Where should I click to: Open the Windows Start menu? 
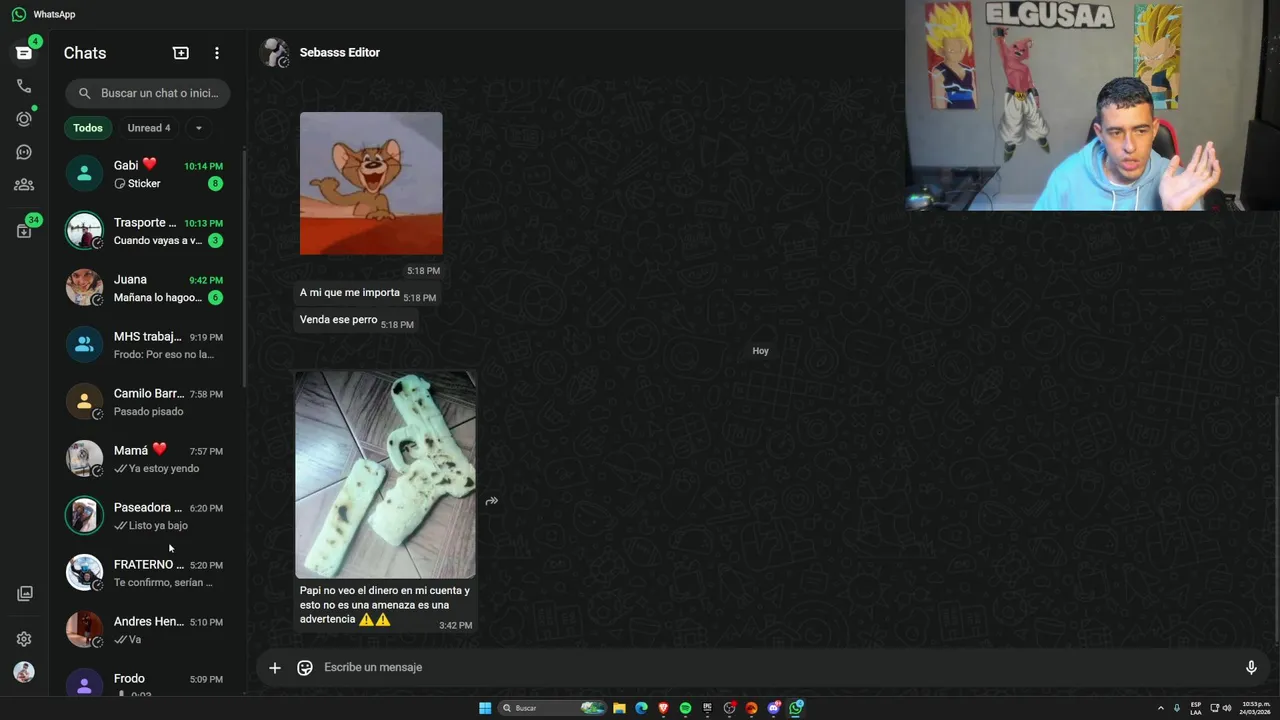pos(485,708)
